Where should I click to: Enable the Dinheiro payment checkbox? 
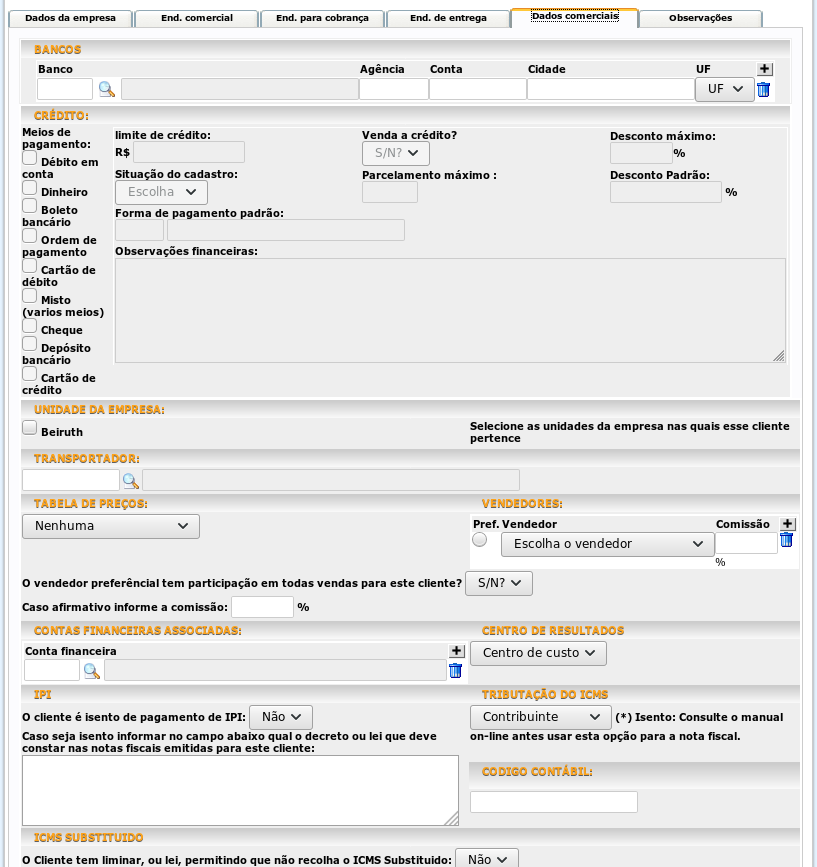[x=30, y=188]
